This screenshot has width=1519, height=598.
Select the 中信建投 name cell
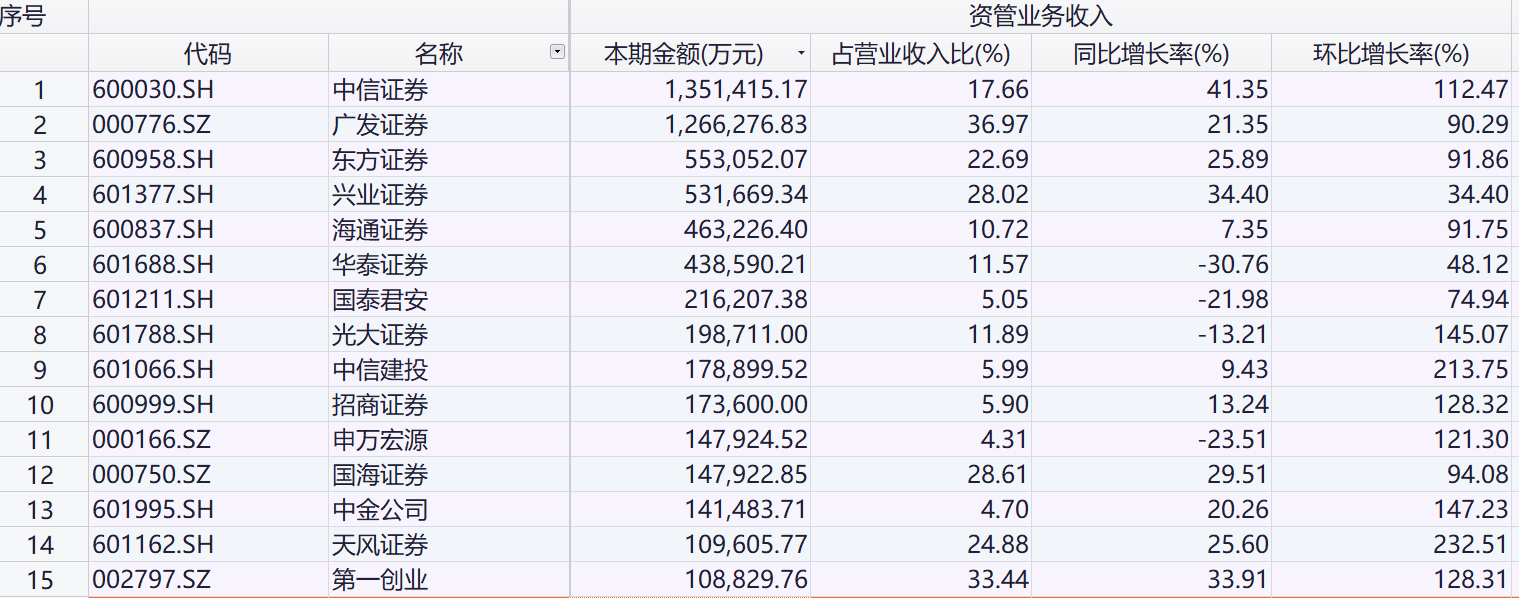[449, 370]
